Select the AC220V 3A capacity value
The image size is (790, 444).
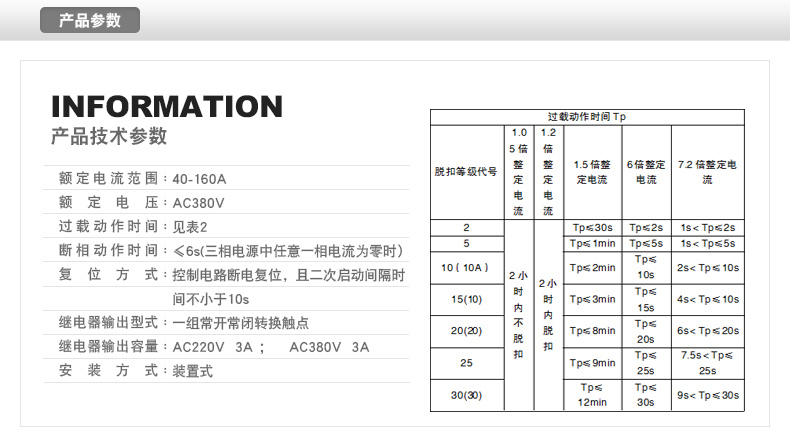pos(212,347)
